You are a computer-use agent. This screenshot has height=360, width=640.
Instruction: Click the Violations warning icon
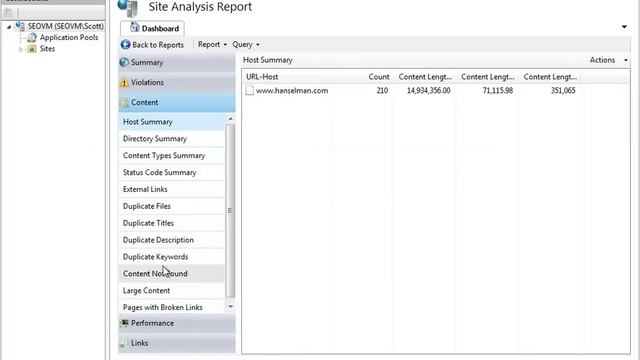click(x=124, y=82)
